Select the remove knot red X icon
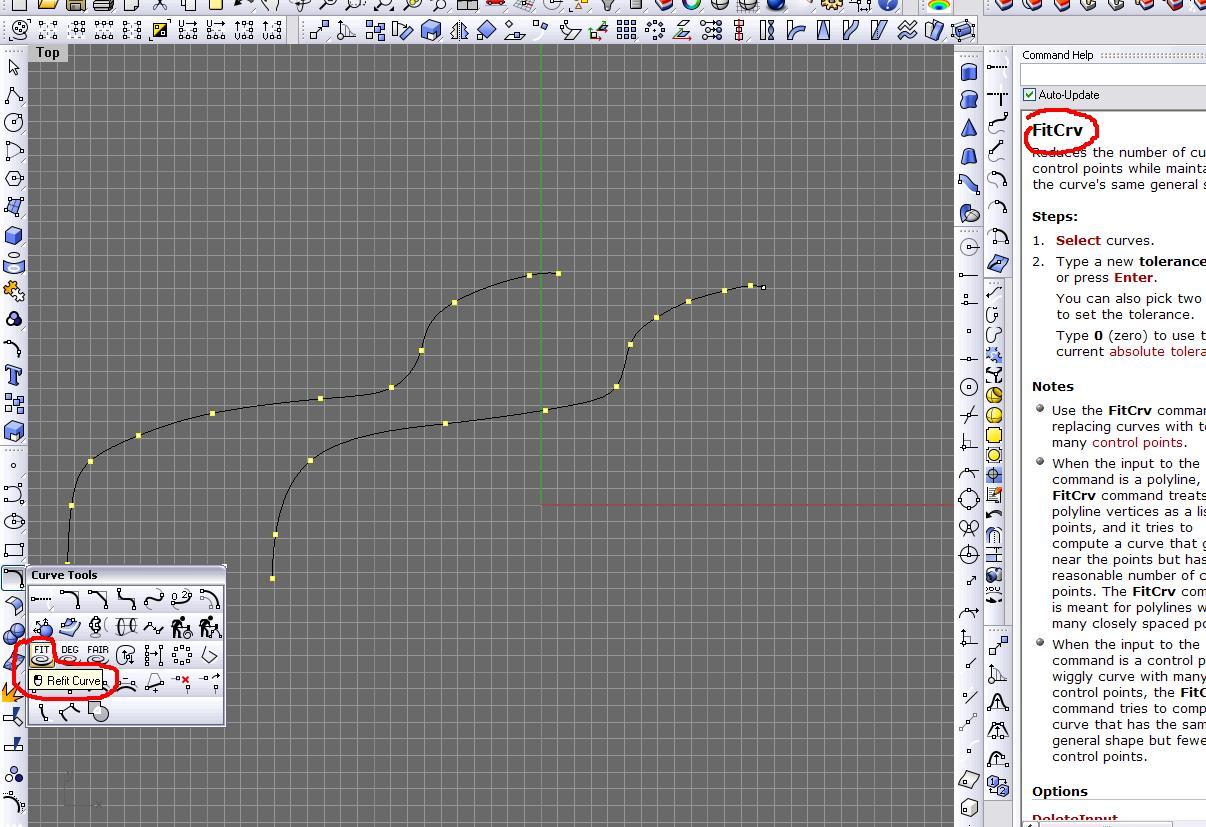The width and height of the screenshot is (1206, 827). [181, 683]
